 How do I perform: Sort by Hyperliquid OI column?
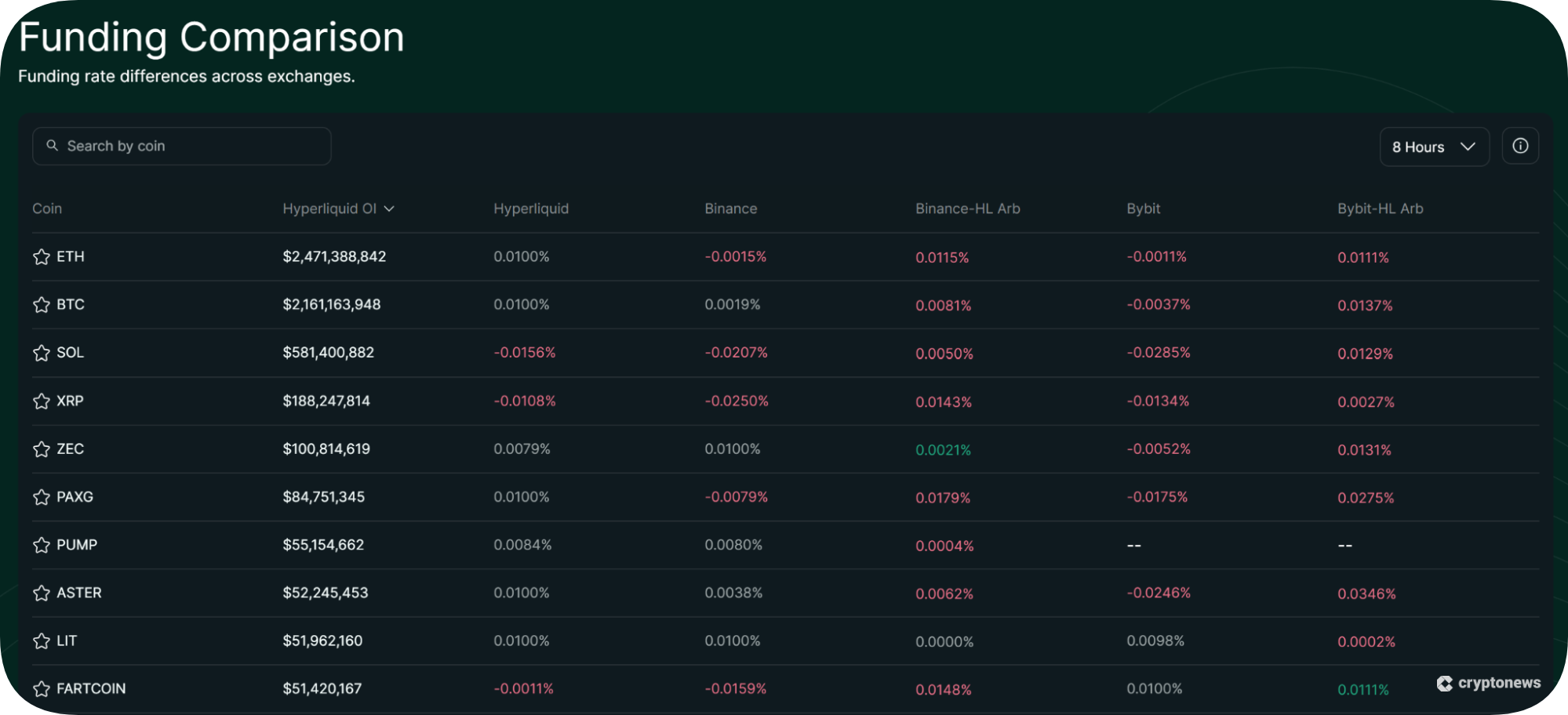click(x=338, y=209)
